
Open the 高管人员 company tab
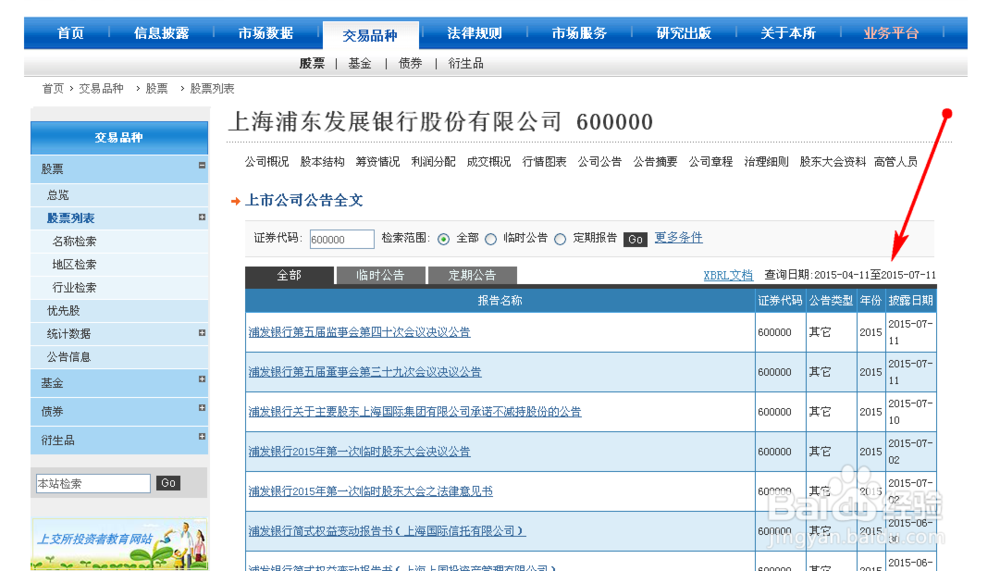(x=895, y=162)
